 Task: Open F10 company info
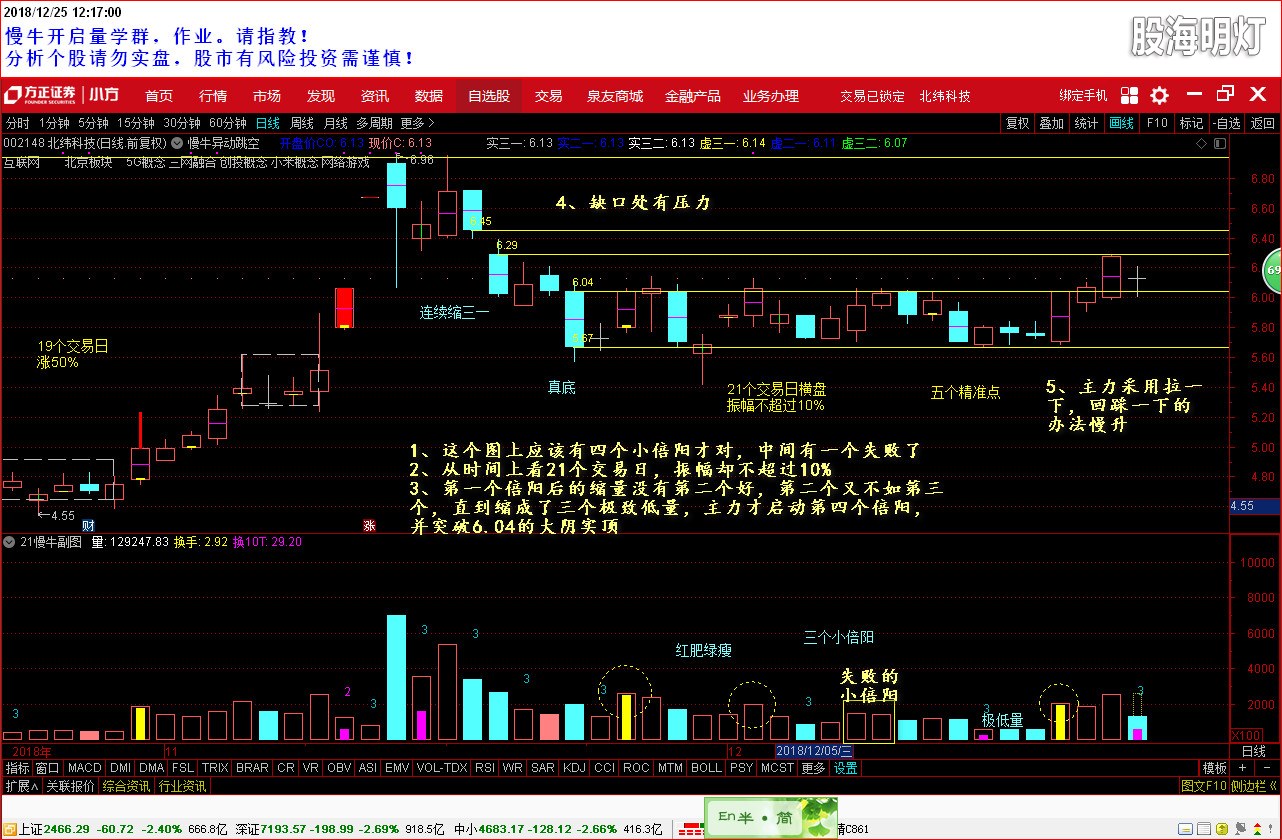[1157, 123]
